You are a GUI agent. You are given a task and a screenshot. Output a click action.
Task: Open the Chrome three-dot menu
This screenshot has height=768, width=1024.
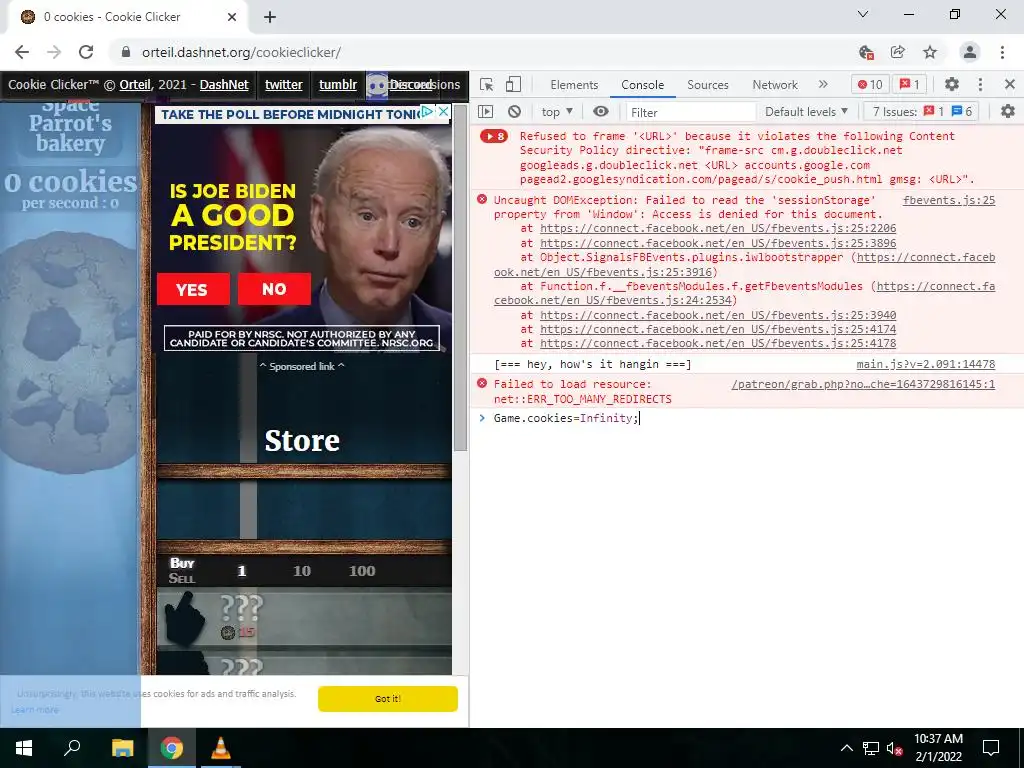click(1002, 52)
